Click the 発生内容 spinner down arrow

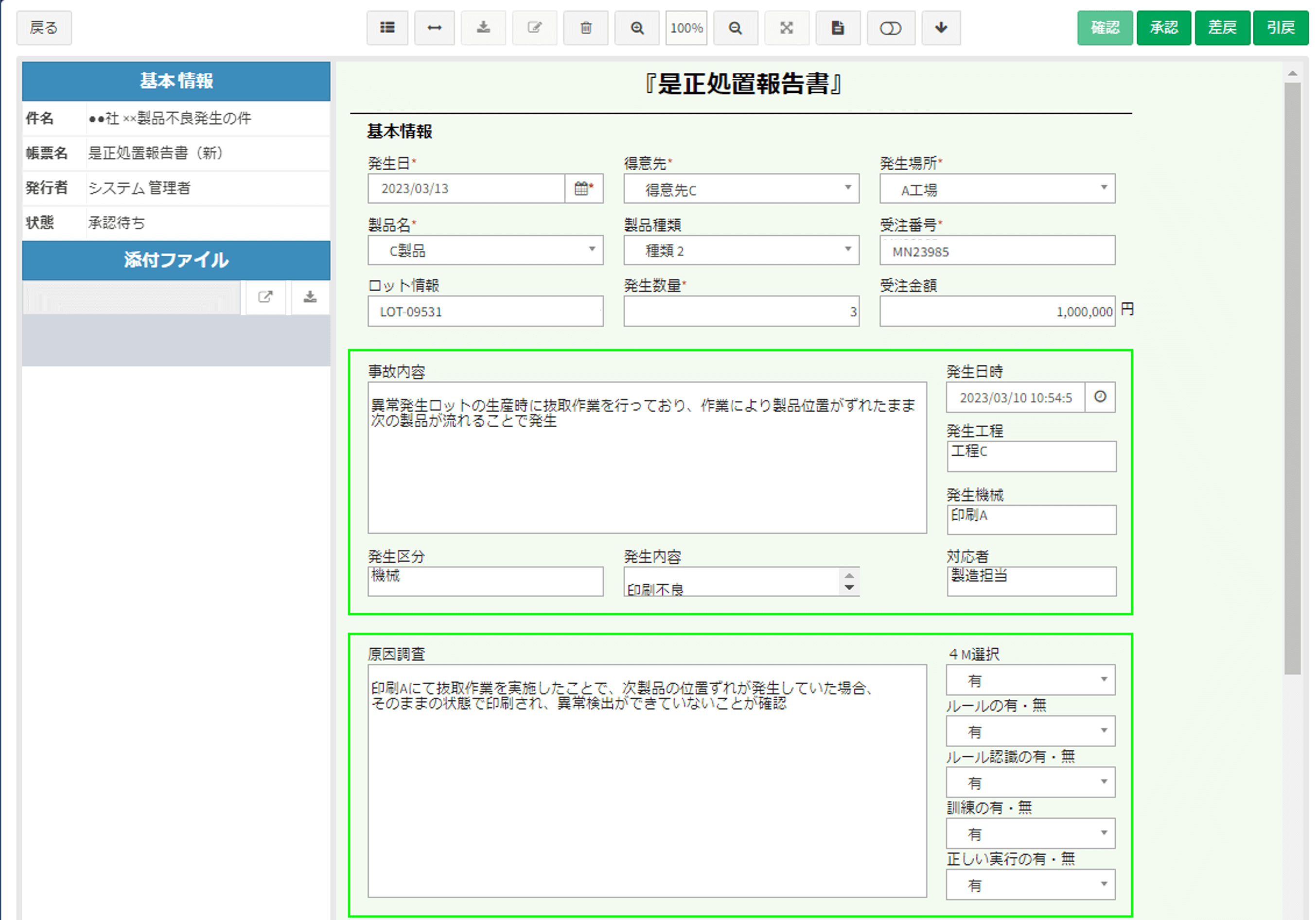click(x=849, y=588)
